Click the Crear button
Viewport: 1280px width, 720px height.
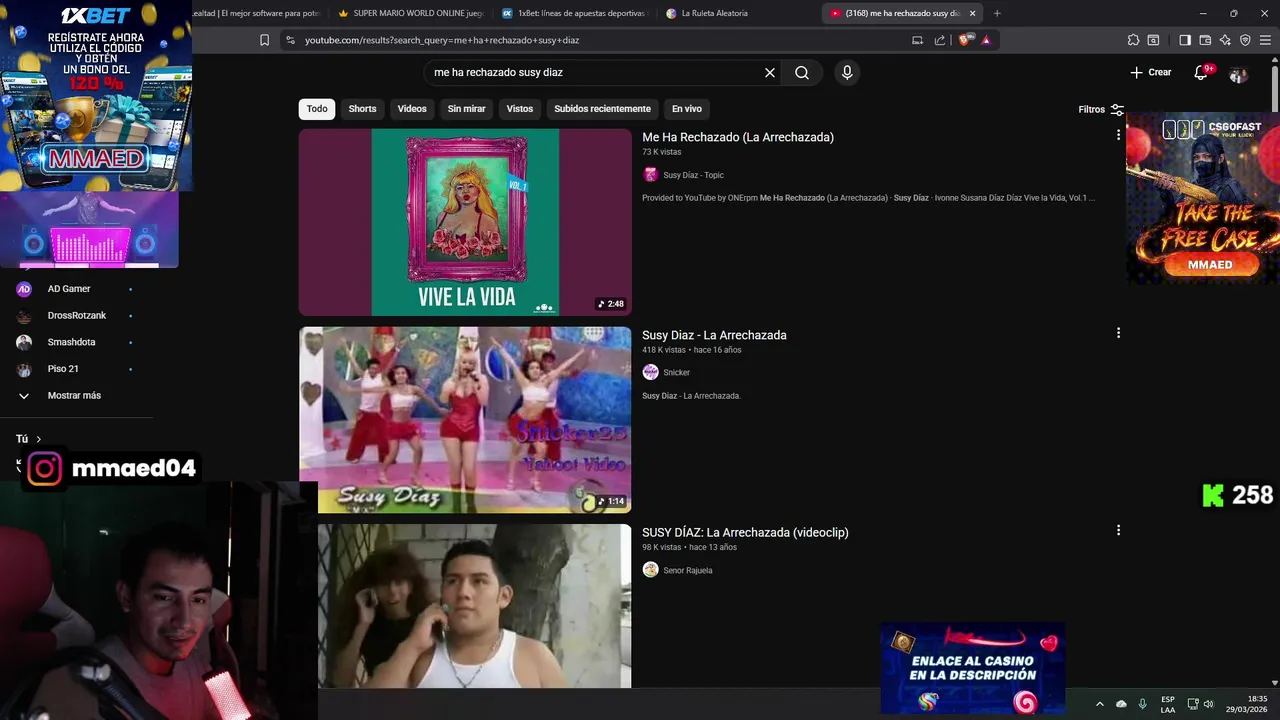click(x=1151, y=72)
